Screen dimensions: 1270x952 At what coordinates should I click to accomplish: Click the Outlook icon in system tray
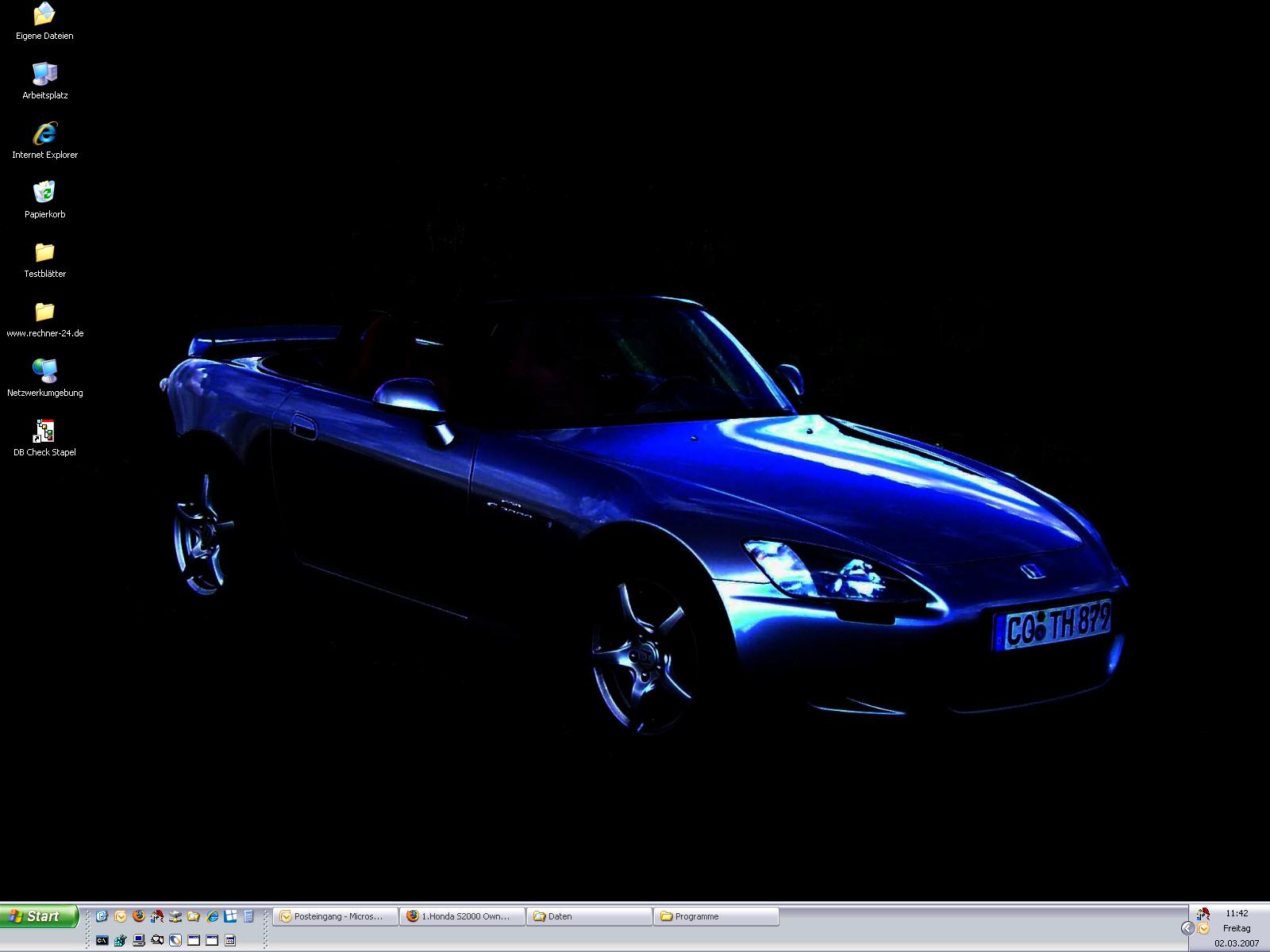point(1203,928)
